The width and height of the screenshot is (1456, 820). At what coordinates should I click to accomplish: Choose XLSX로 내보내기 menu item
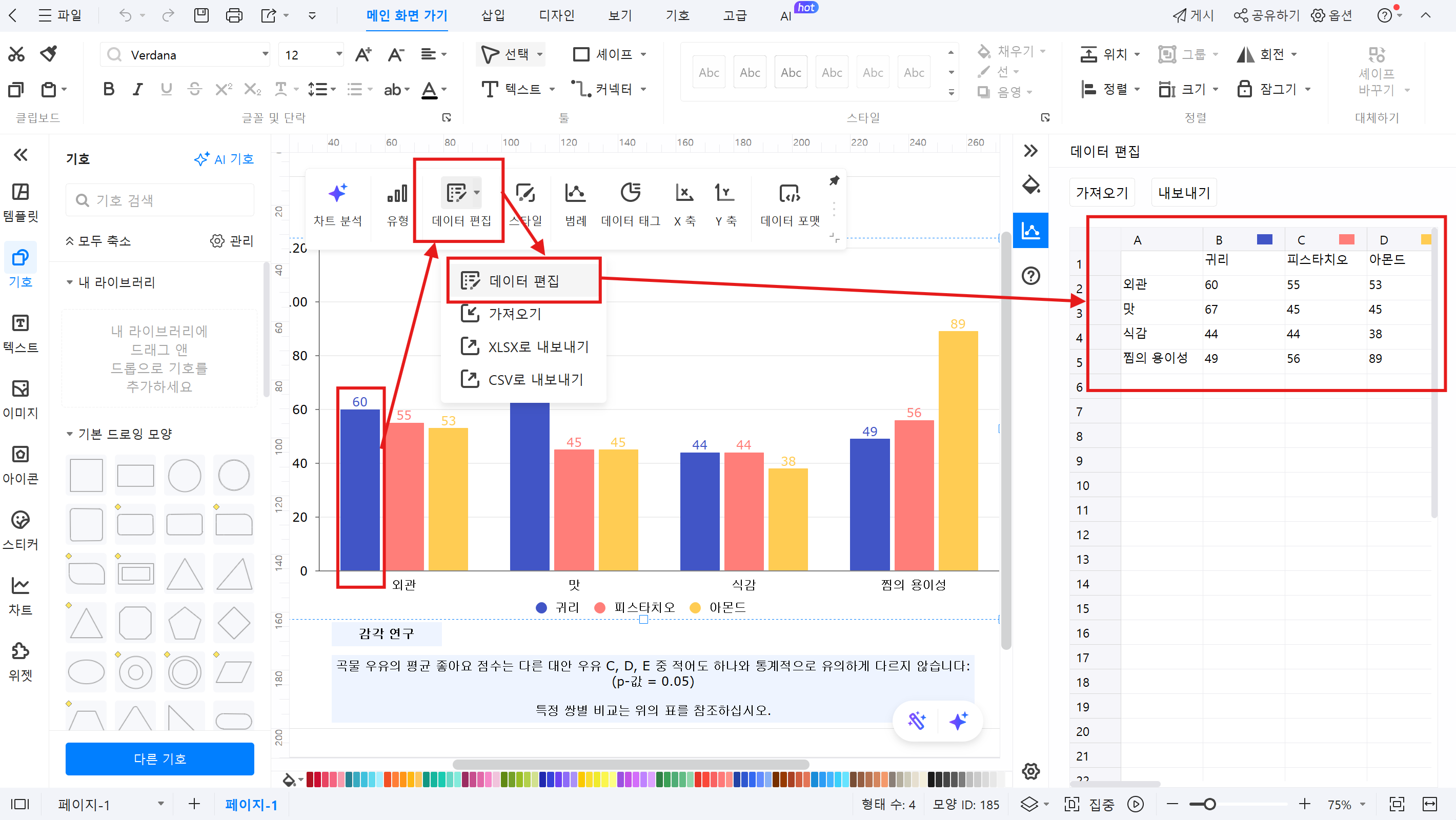[523, 346]
